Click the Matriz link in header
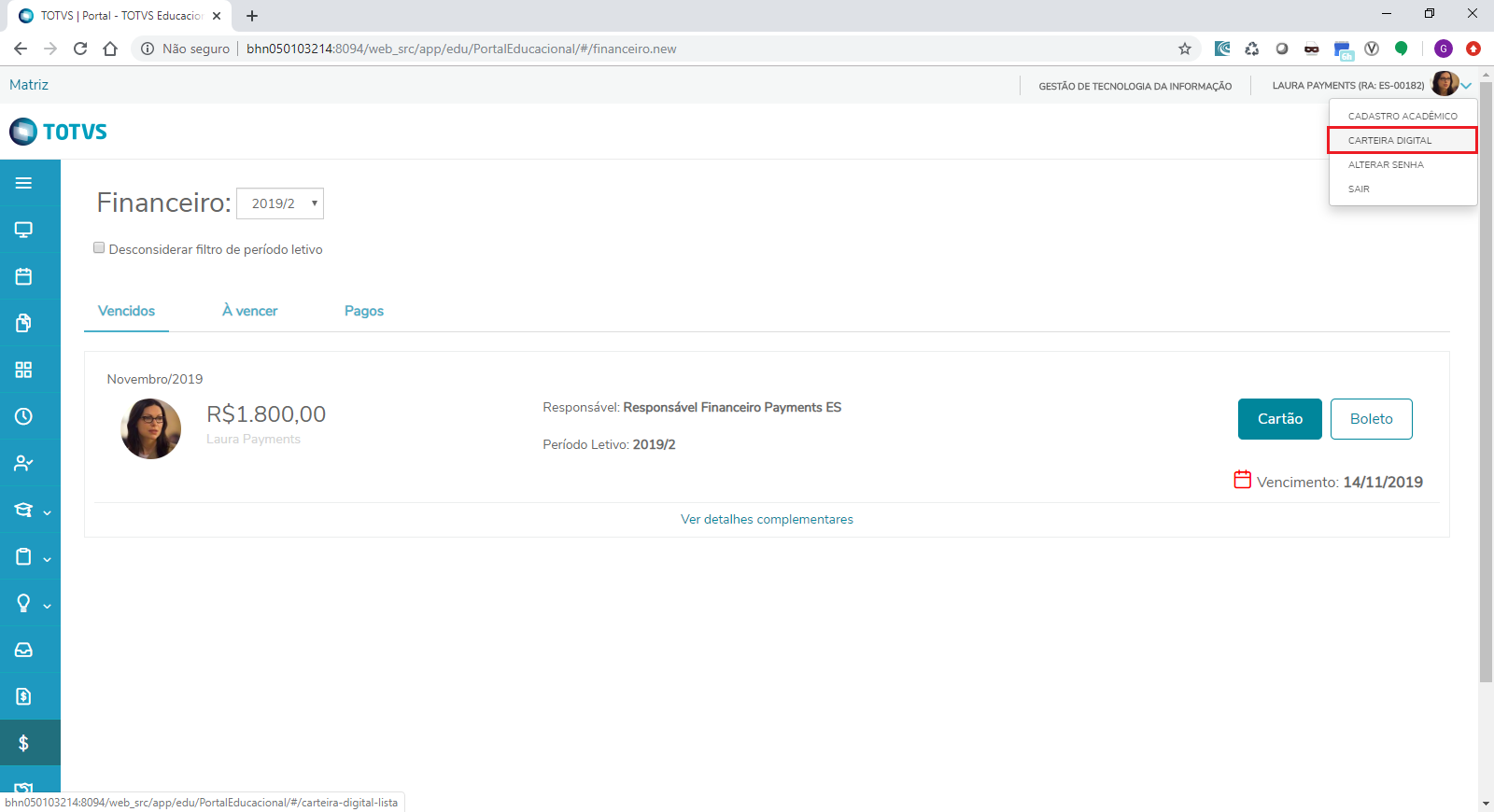The width and height of the screenshot is (1494, 812). [29, 85]
